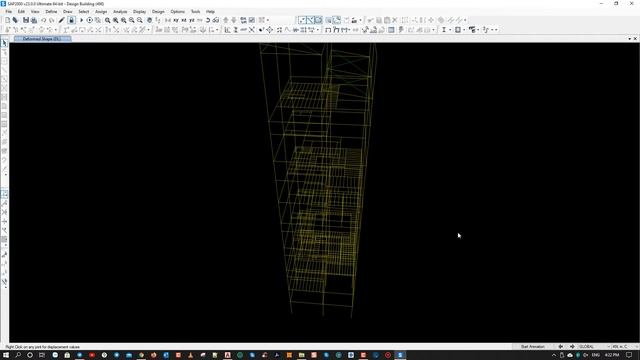640x360 pixels.
Task: Open the Define menu
Action: pos(51,11)
